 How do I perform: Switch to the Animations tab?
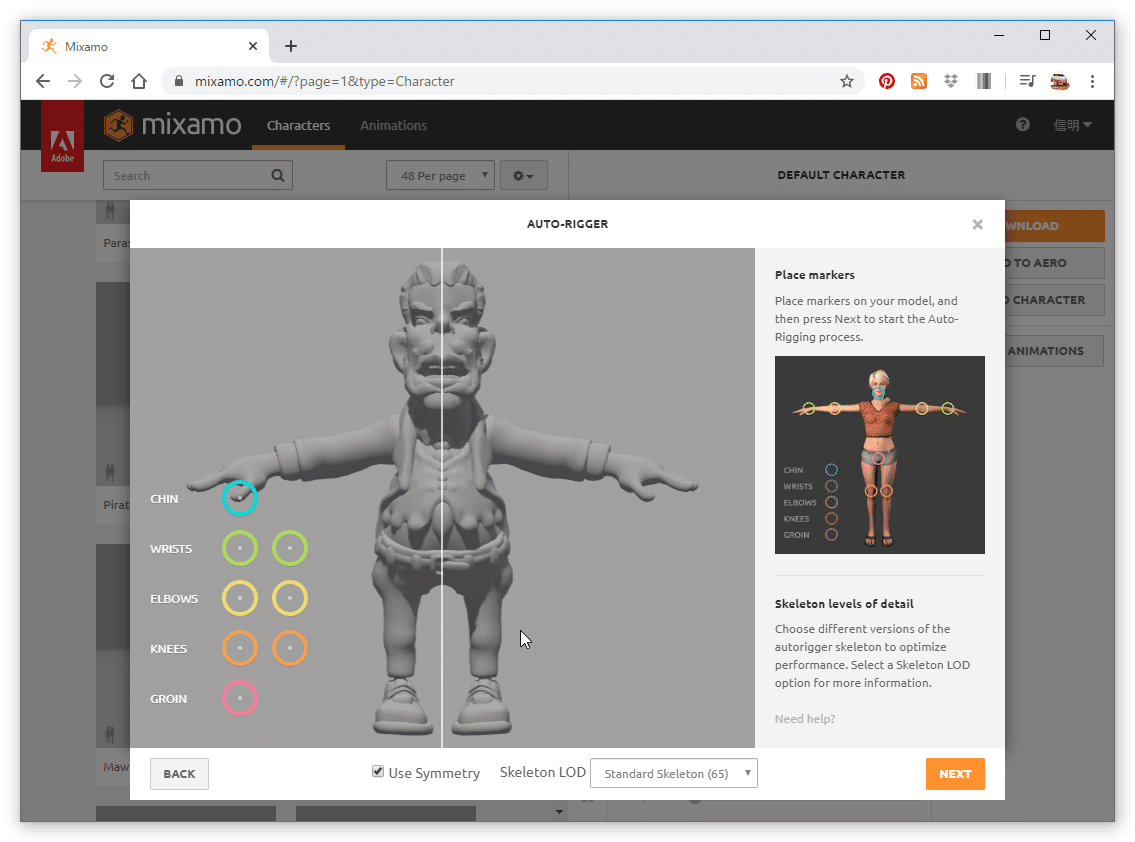393,125
